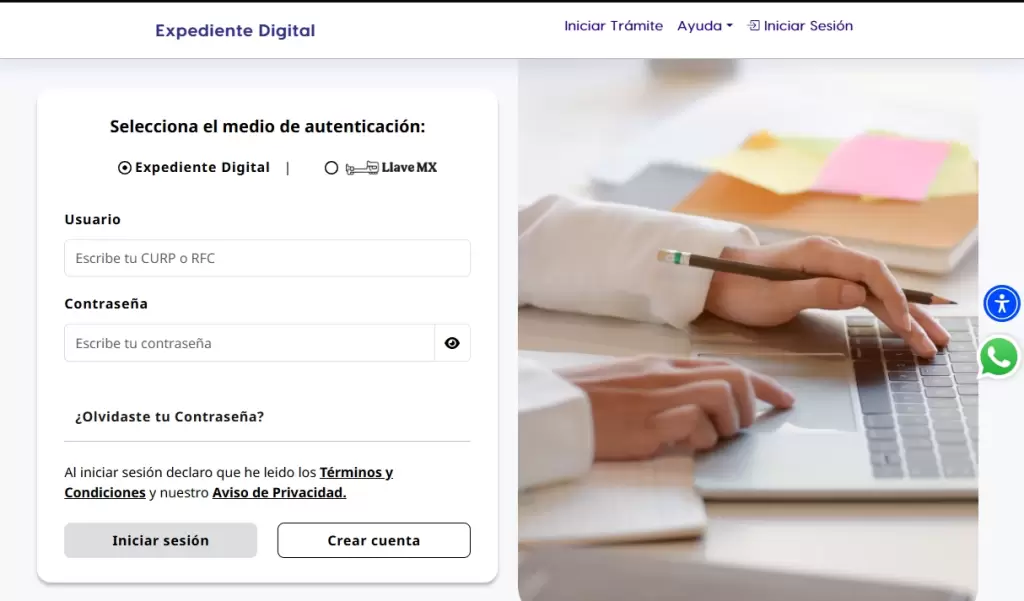This screenshot has width=1024, height=601.
Task: Toggle the password visibility eye icon
Action: [452, 343]
